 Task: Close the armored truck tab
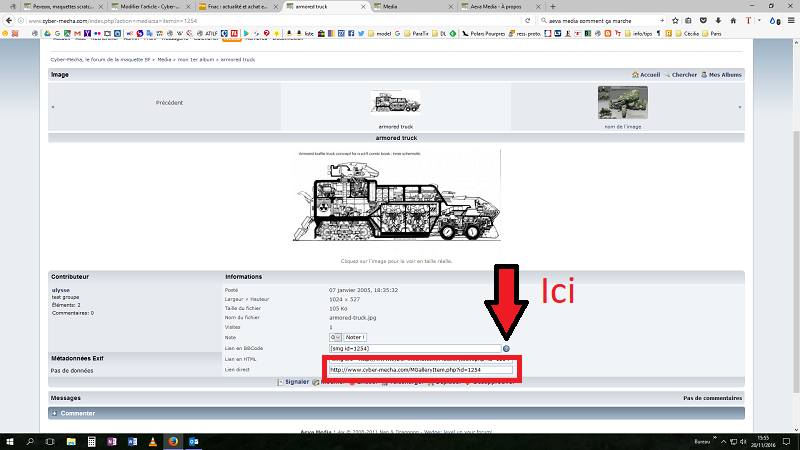pyautogui.click(x=363, y=7)
